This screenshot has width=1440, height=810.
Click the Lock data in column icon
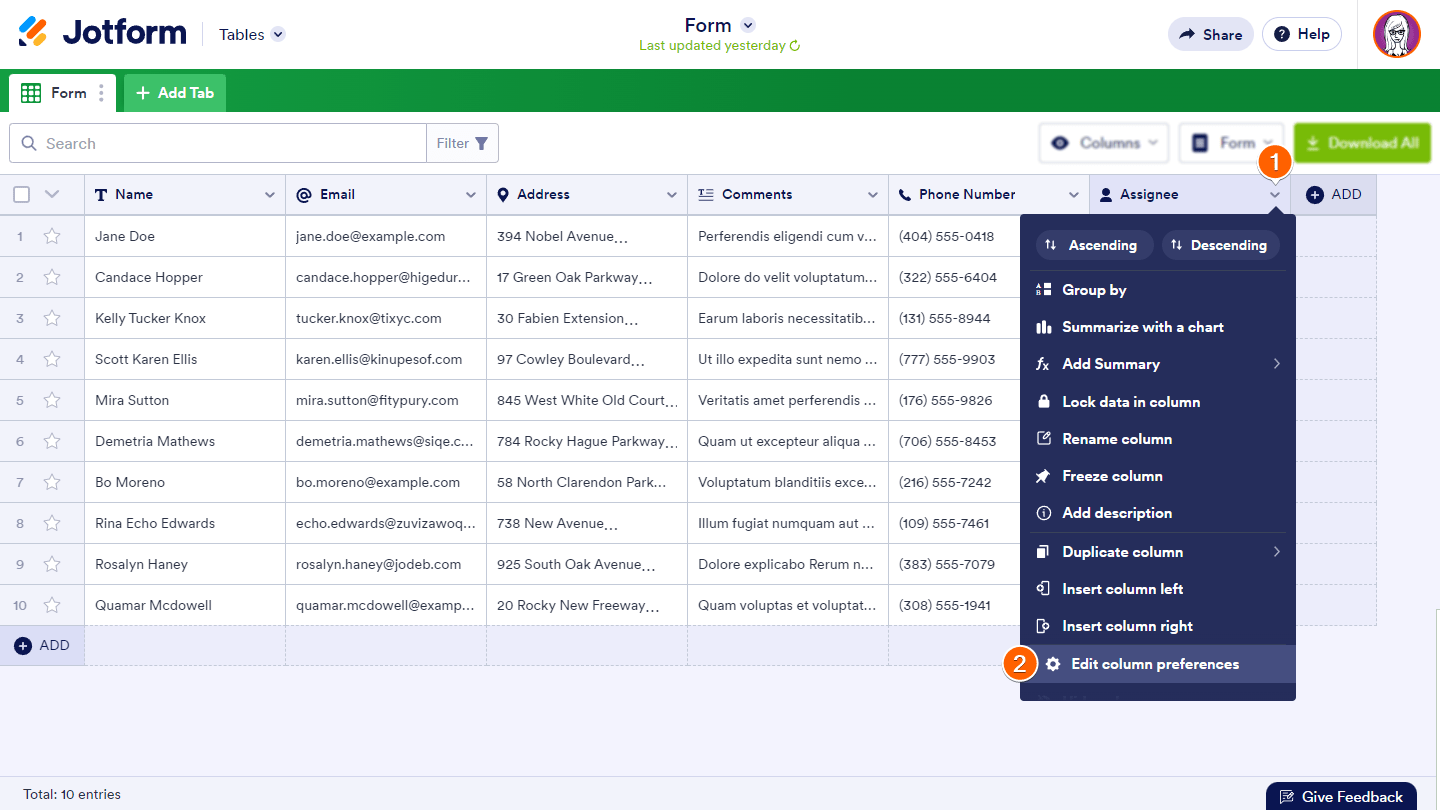(x=1044, y=402)
